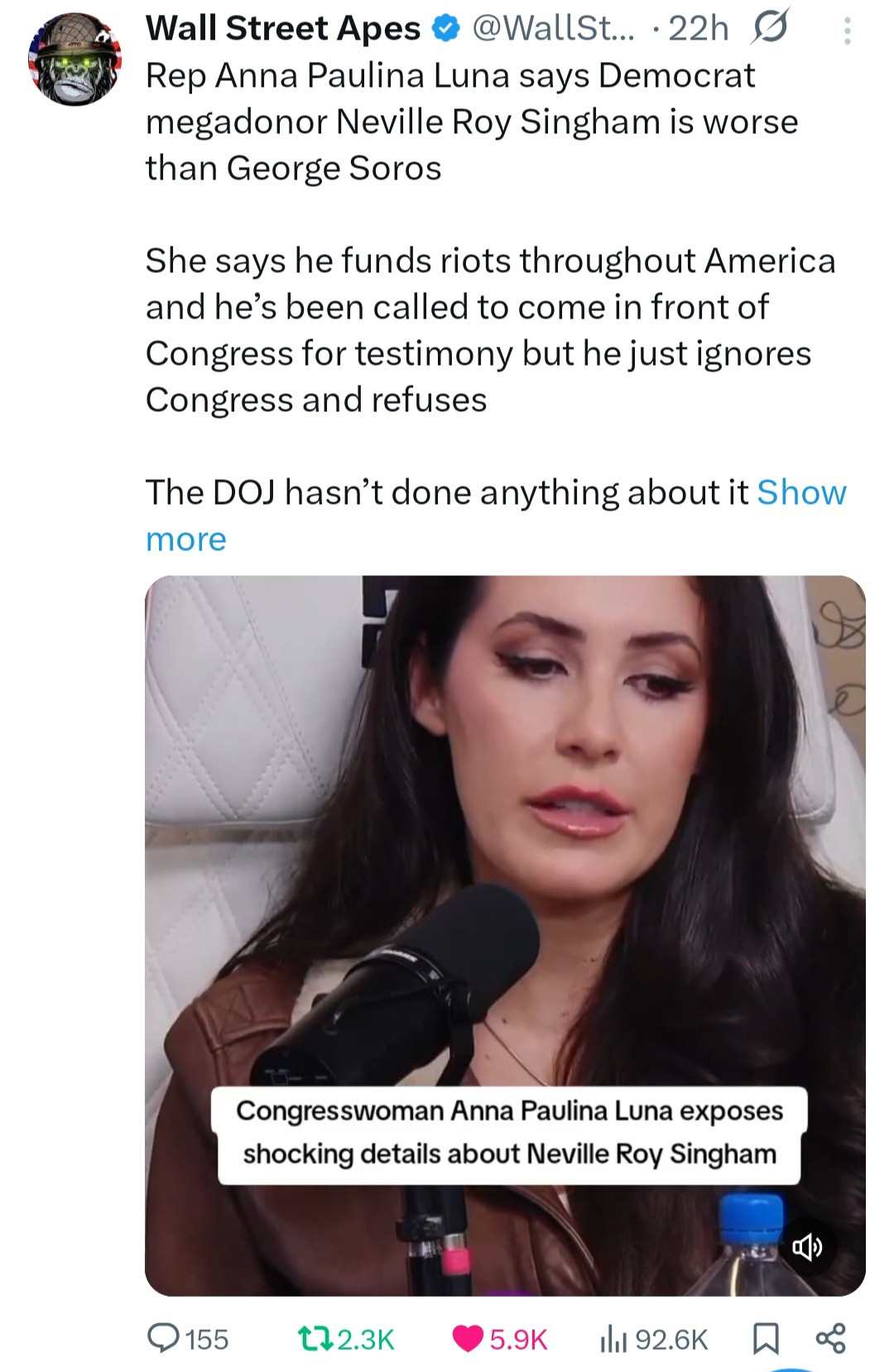
Task: Open the Wall Street Apes display name
Action: pos(283,29)
